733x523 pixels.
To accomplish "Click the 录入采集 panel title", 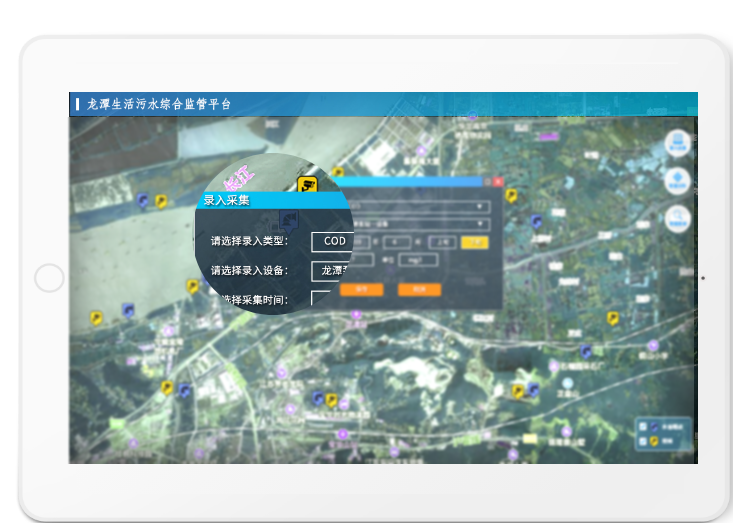I will click(227, 200).
